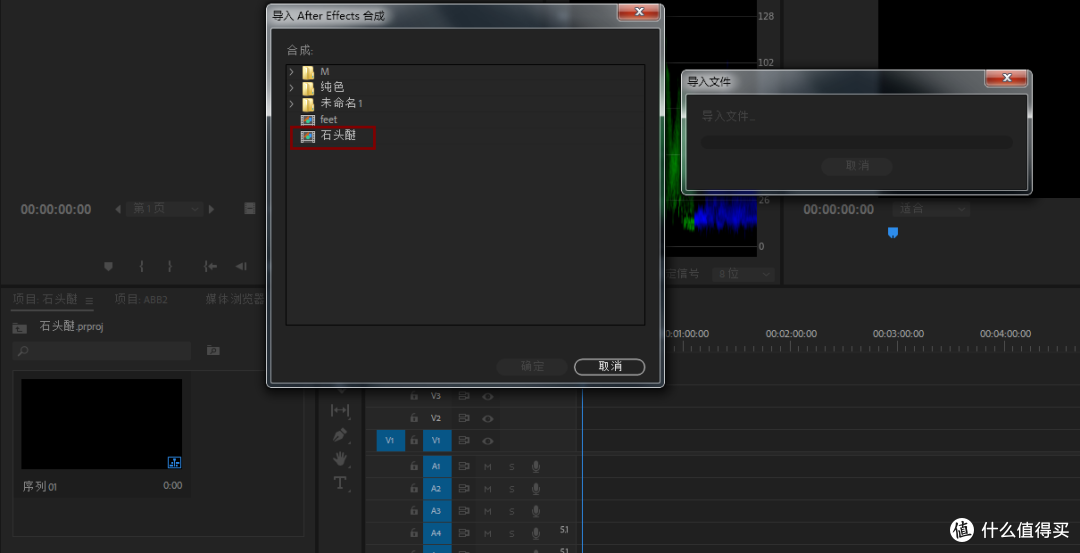Select the Pen tool in the tools panel

(x=340, y=435)
